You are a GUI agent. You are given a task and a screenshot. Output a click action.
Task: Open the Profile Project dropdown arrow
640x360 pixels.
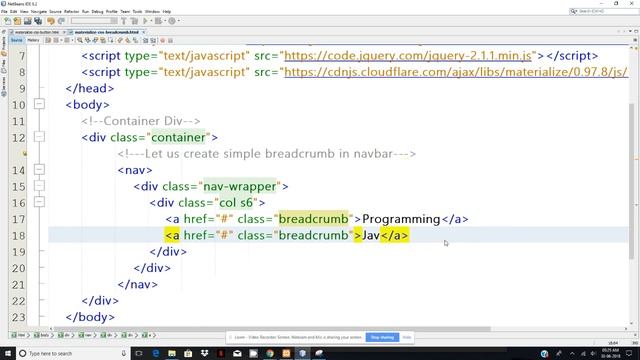pos(178,21)
